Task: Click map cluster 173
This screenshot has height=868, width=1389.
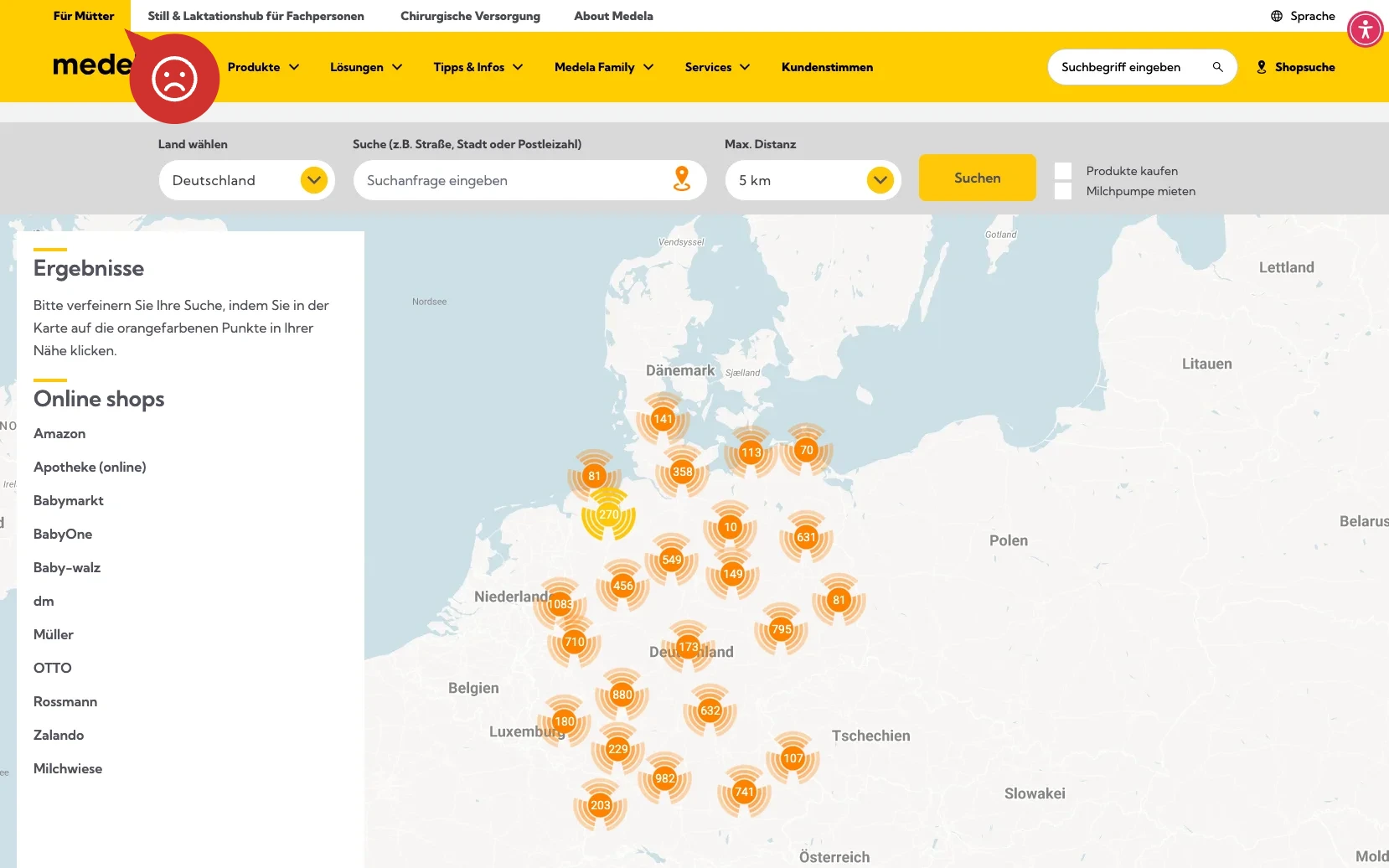Action: click(x=689, y=647)
